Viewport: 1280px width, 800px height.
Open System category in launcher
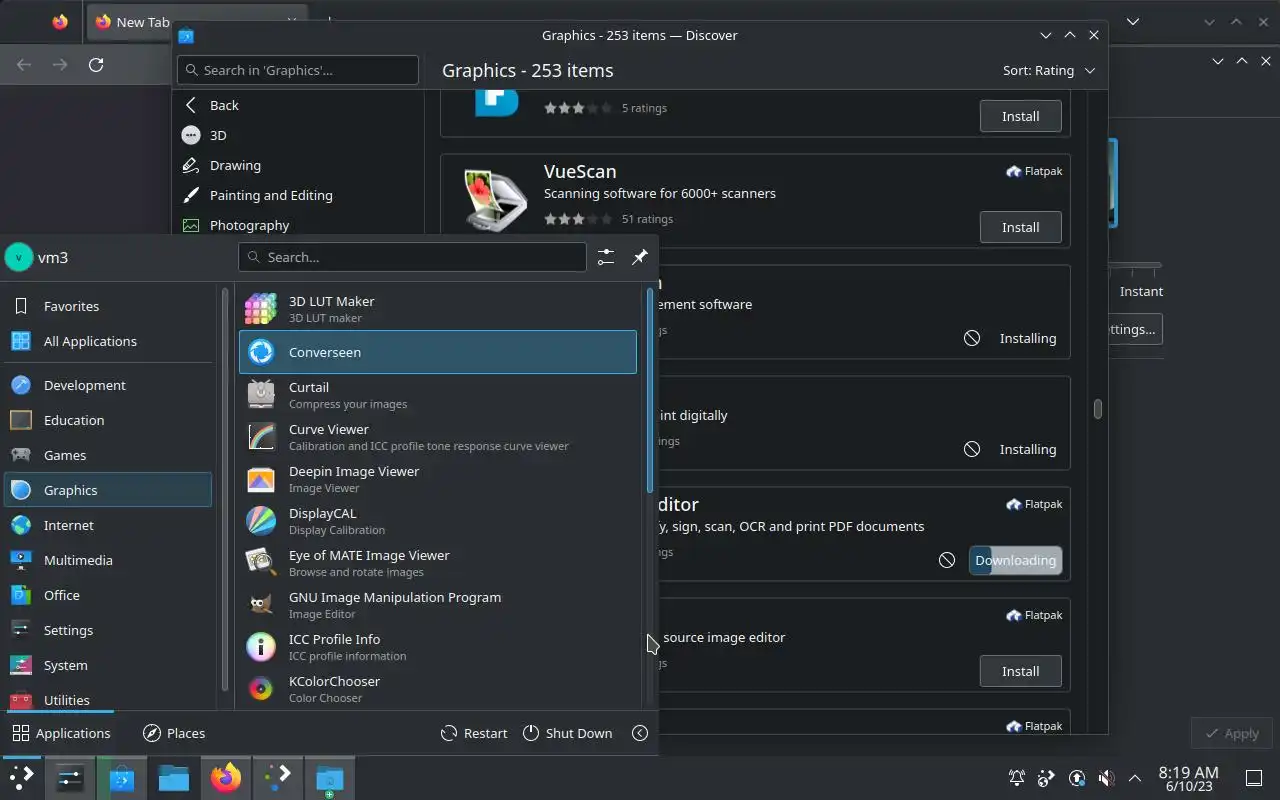click(108, 665)
